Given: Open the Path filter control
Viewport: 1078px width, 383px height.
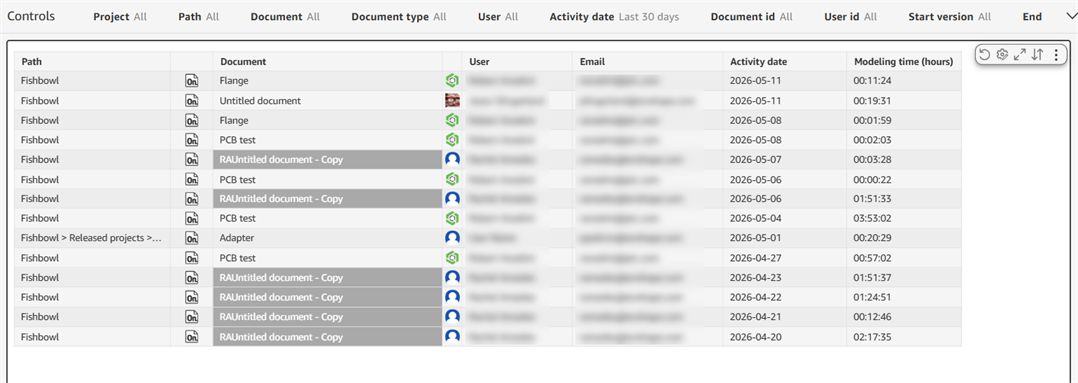Looking at the screenshot, I should (x=198, y=17).
